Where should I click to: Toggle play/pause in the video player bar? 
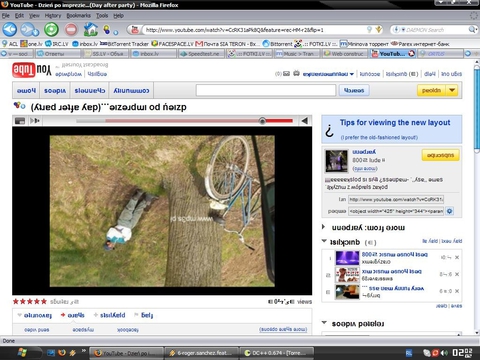click(x=35, y=121)
